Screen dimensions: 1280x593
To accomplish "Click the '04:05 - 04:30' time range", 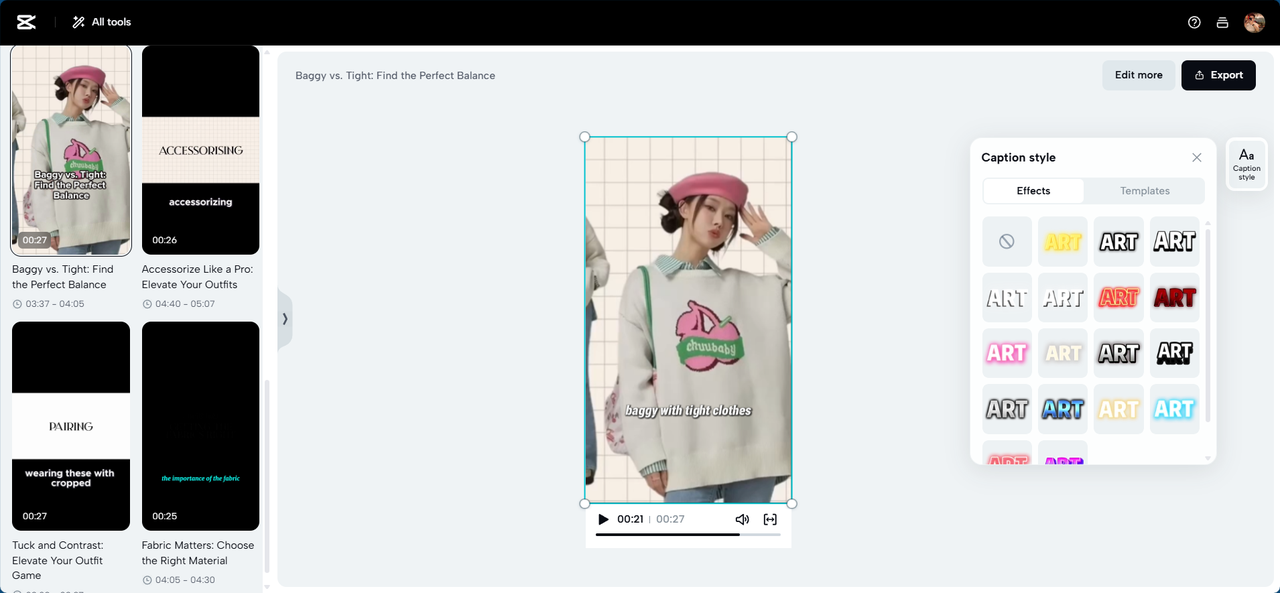I will click(x=185, y=580).
